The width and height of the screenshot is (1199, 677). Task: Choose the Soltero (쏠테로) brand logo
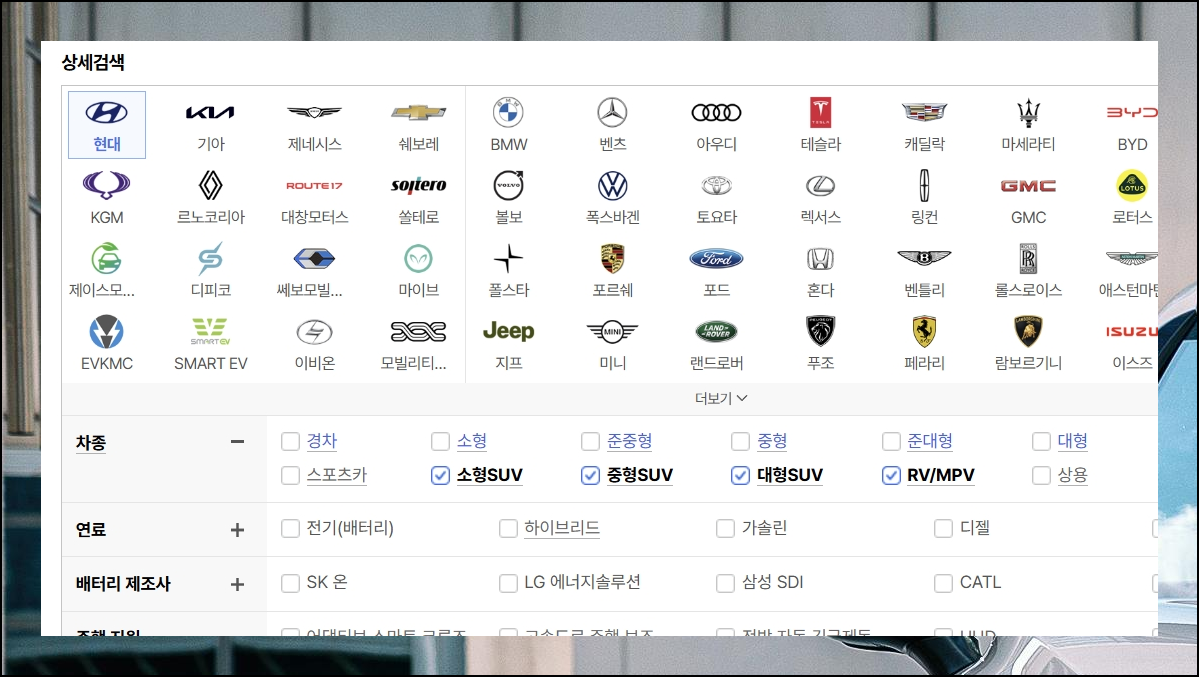418,185
